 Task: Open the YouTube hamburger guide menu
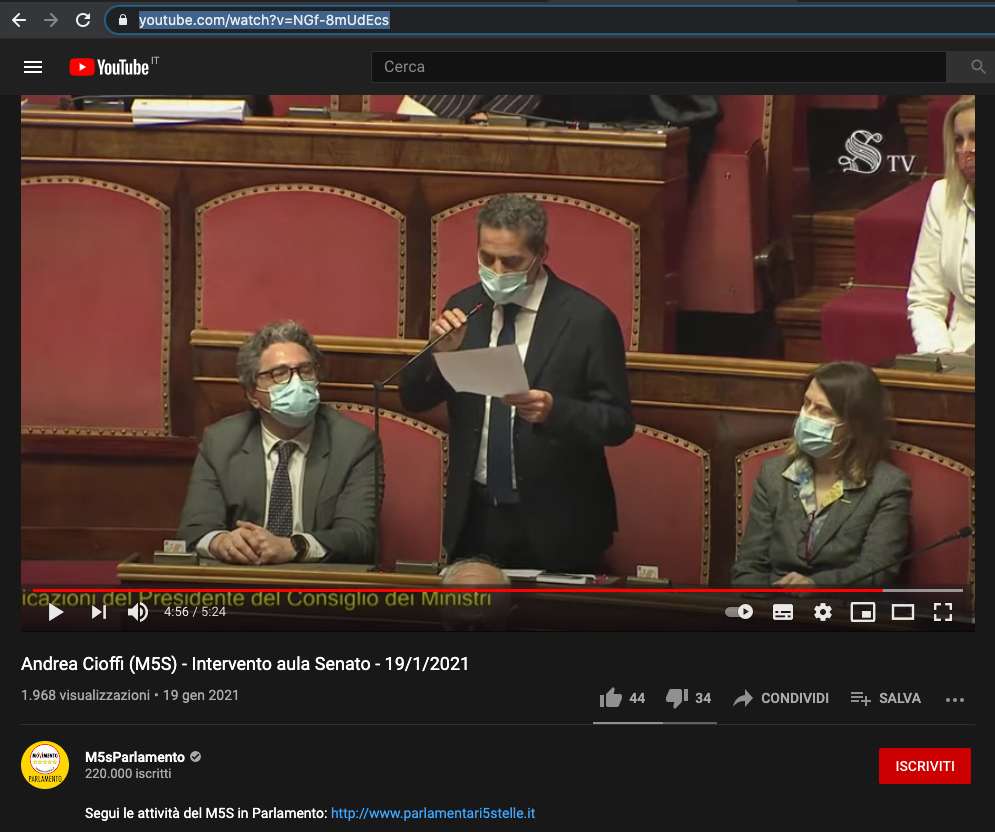point(33,67)
